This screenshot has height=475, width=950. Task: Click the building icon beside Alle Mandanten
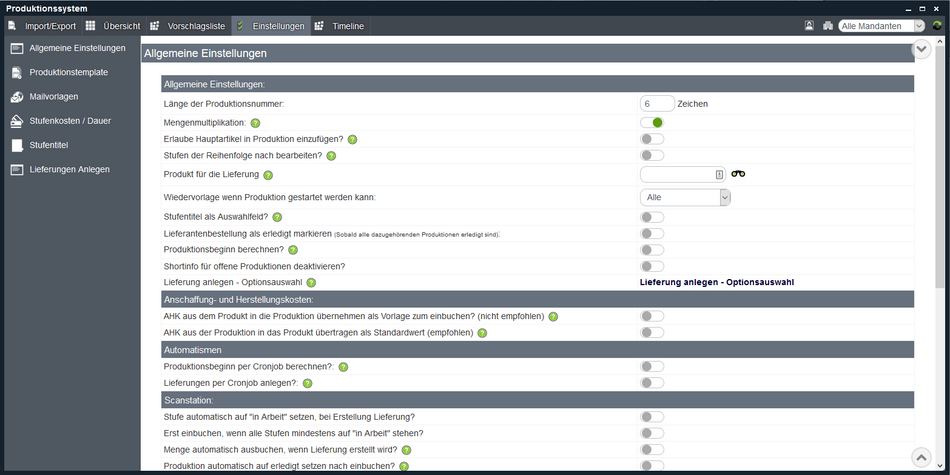point(827,26)
